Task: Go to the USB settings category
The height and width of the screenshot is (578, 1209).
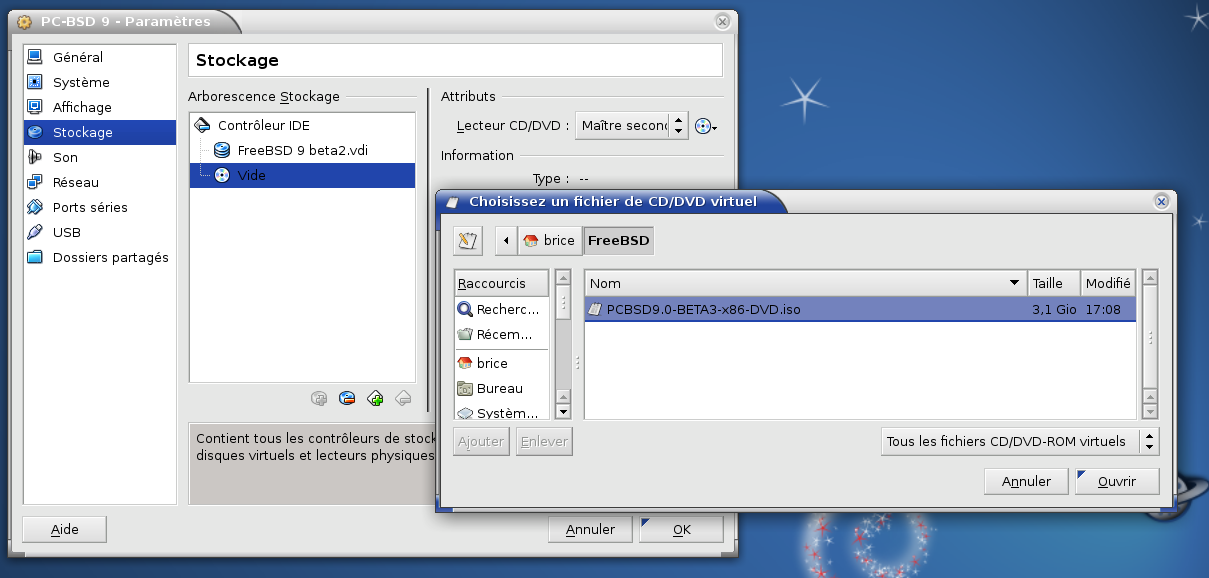Action: tap(67, 232)
